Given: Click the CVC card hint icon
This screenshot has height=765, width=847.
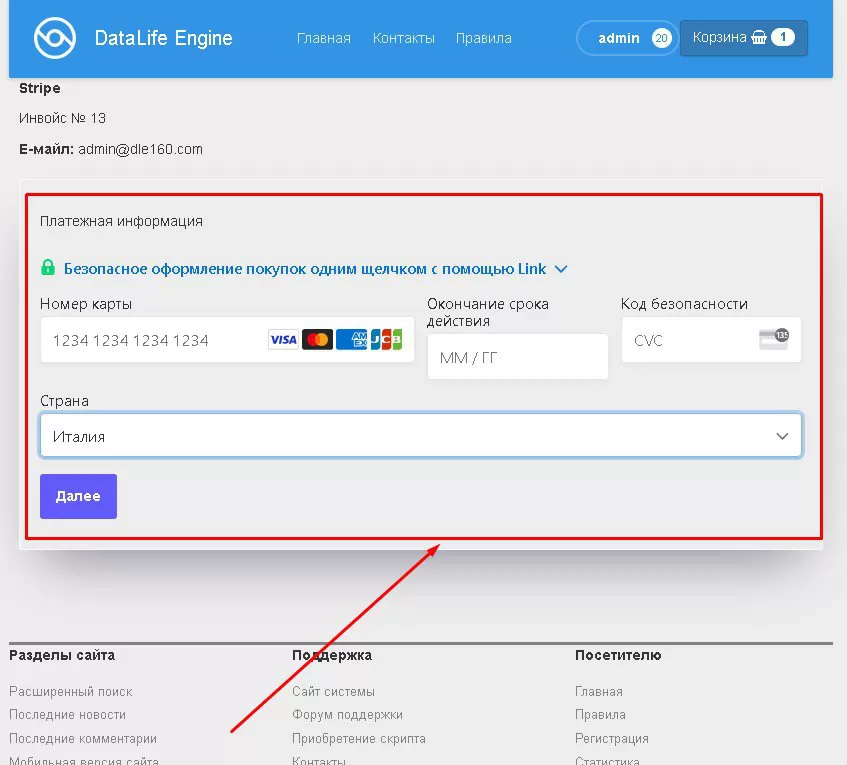Looking at the screenshot, I should (x=774, y=339).
